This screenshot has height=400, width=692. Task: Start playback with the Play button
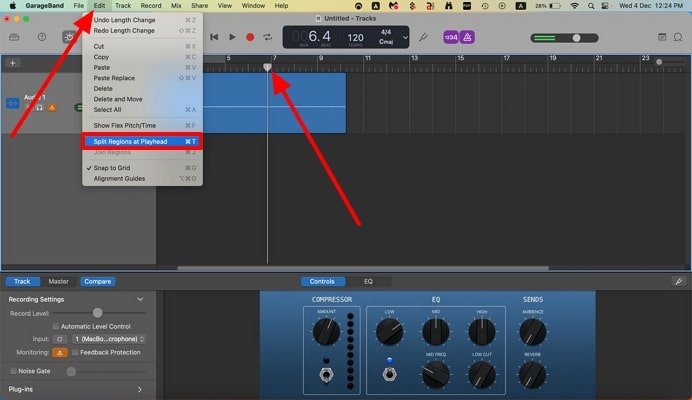232,37
